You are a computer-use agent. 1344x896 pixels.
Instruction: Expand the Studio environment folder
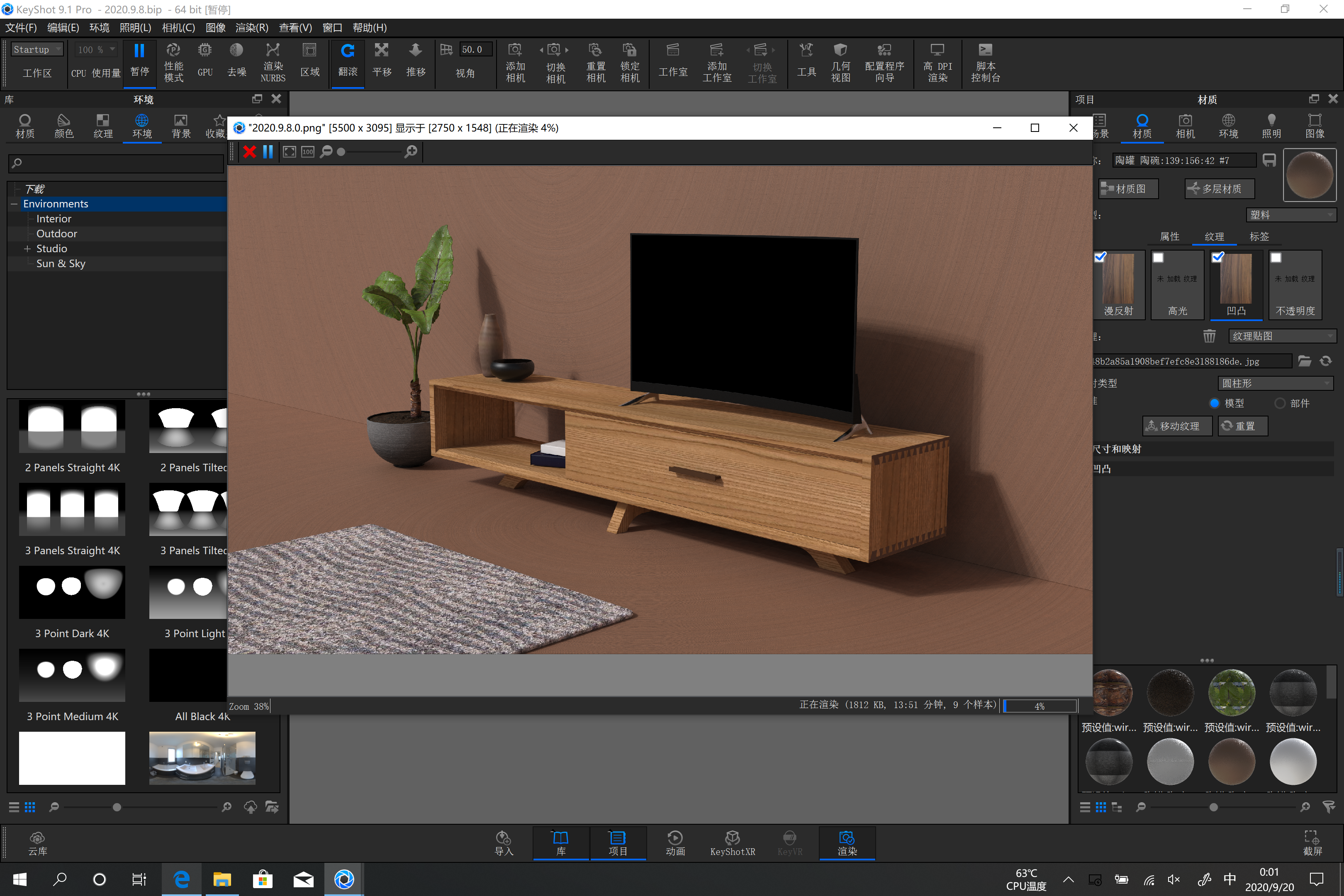[x=27, y=248]
